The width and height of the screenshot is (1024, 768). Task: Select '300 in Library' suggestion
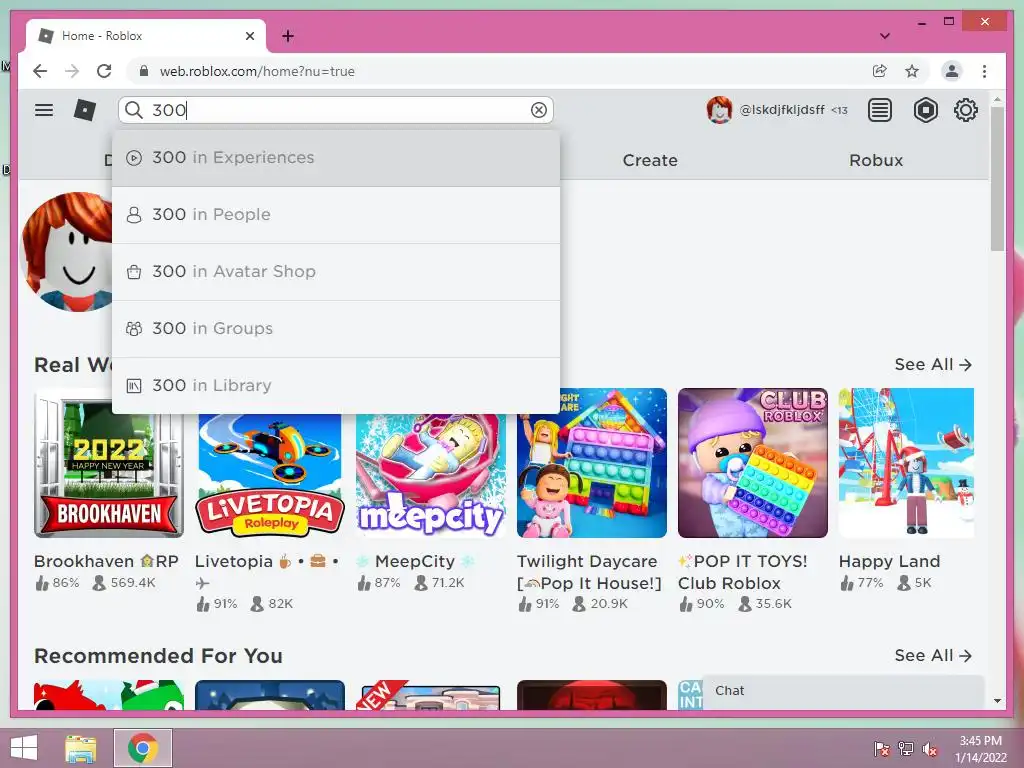(336, 385)
